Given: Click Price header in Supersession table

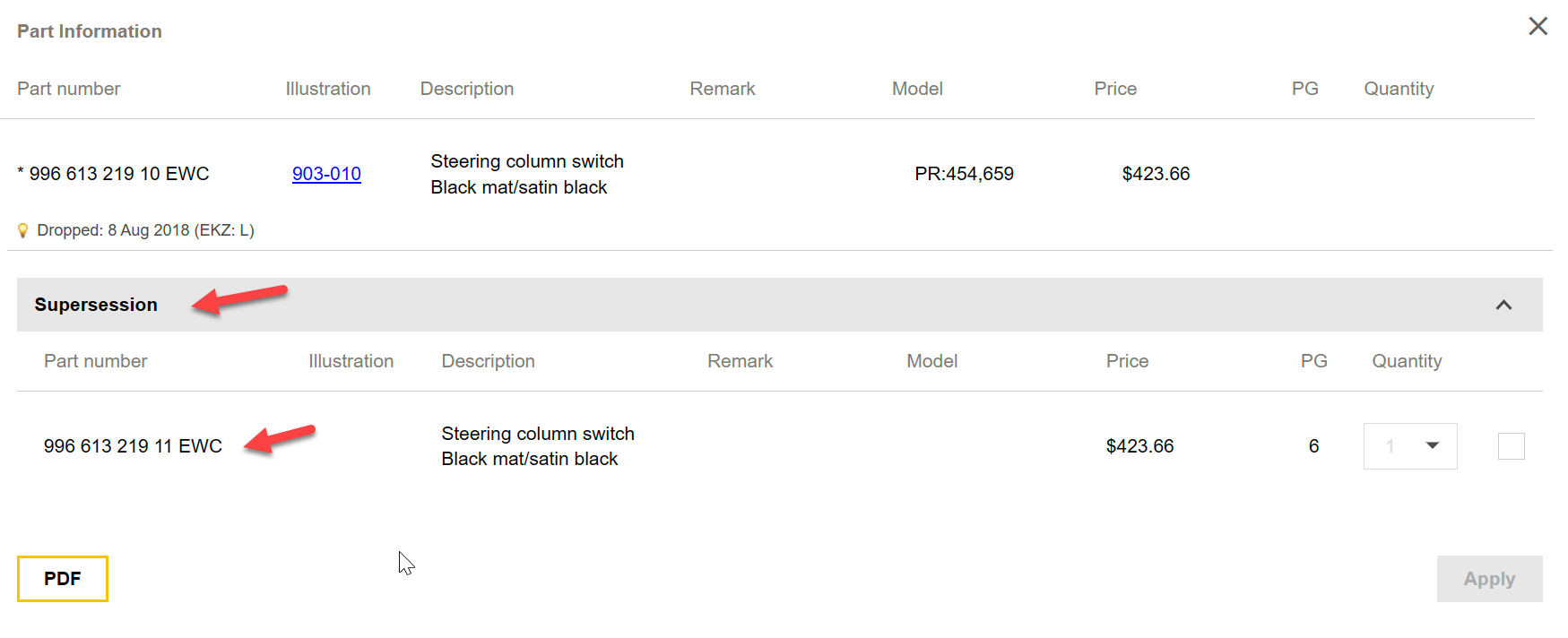Looking at the screenshot, I should (x=1127, y=361).
